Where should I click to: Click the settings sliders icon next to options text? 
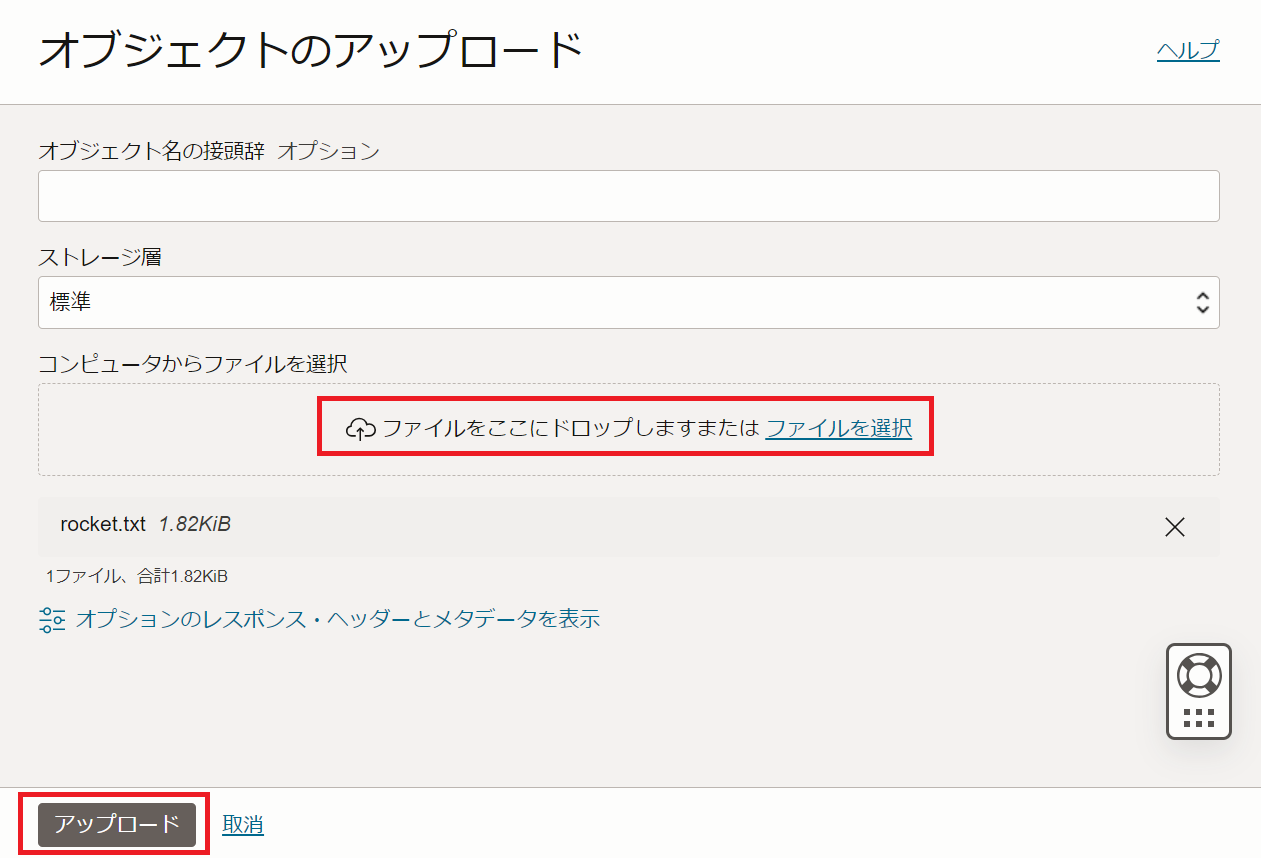tap(52, 619)
